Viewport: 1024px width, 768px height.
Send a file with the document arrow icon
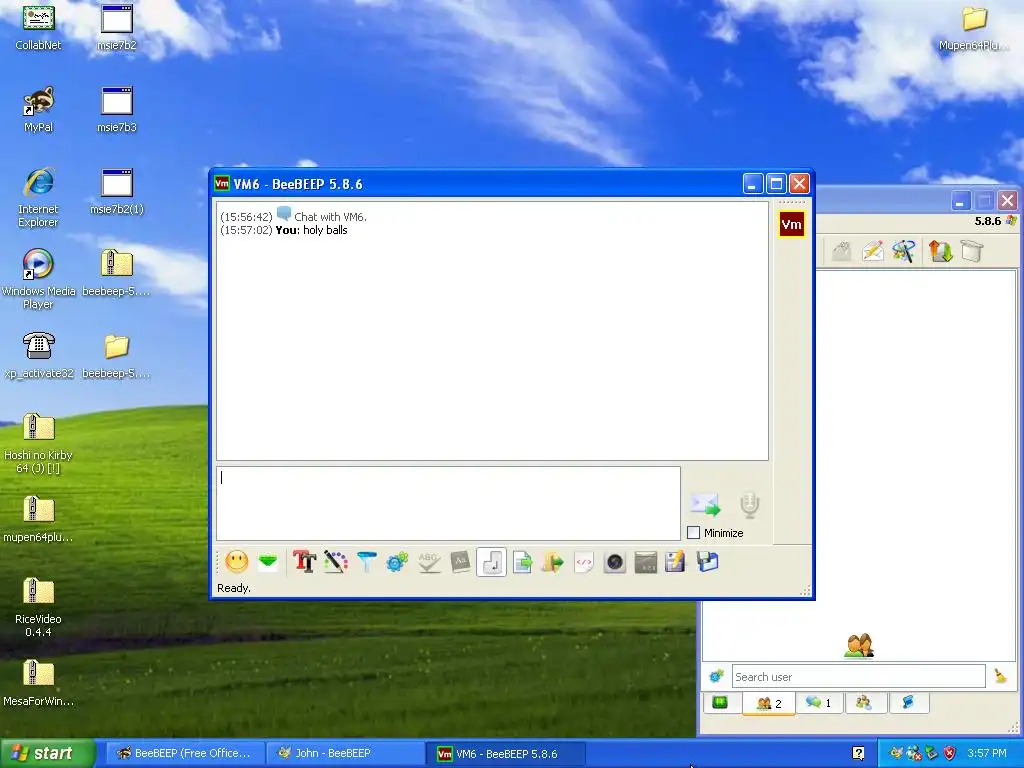[522, 562]
